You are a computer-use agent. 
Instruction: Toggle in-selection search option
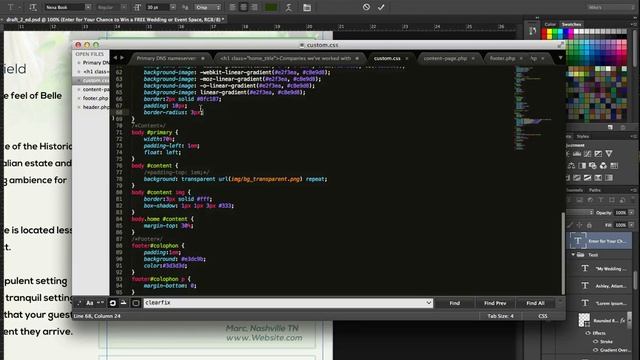(x=124, y=303)
